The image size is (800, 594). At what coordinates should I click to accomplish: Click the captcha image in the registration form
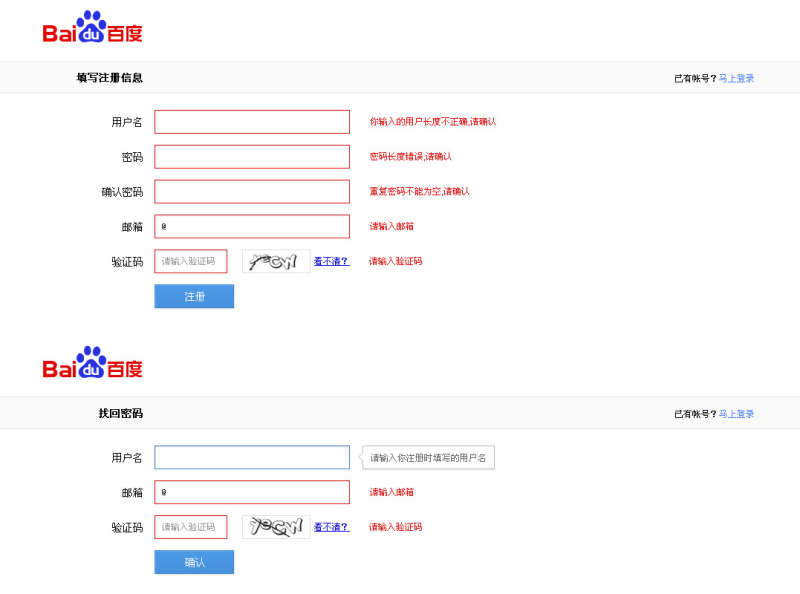click(275, 262)
